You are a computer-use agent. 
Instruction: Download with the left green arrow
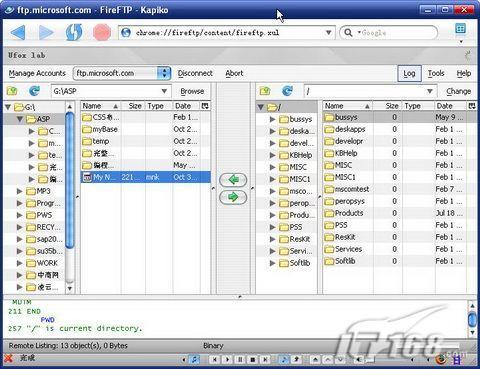tap(233, 180)
